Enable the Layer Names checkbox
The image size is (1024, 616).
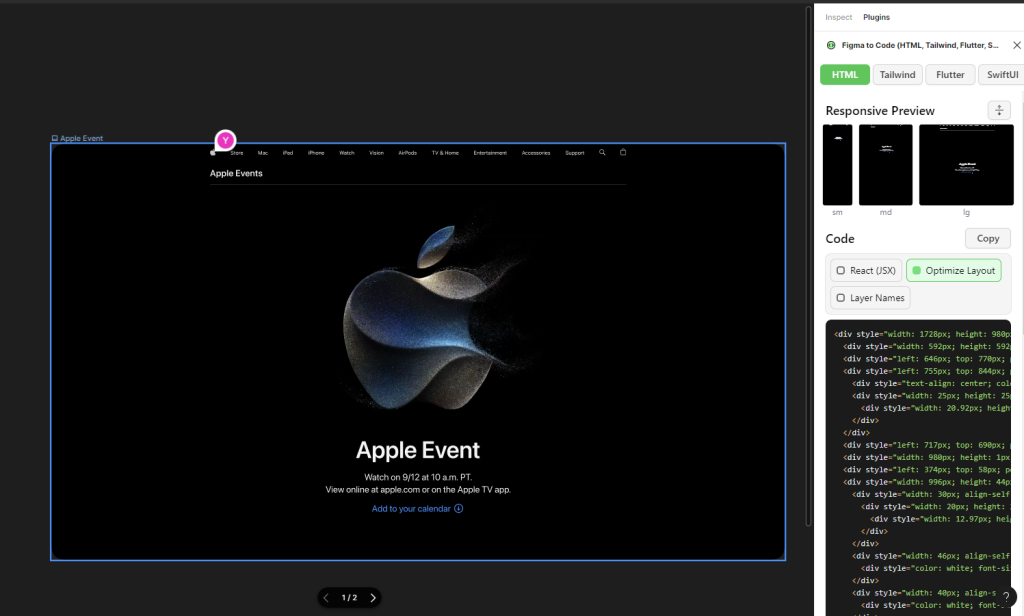tap(840, 298)
